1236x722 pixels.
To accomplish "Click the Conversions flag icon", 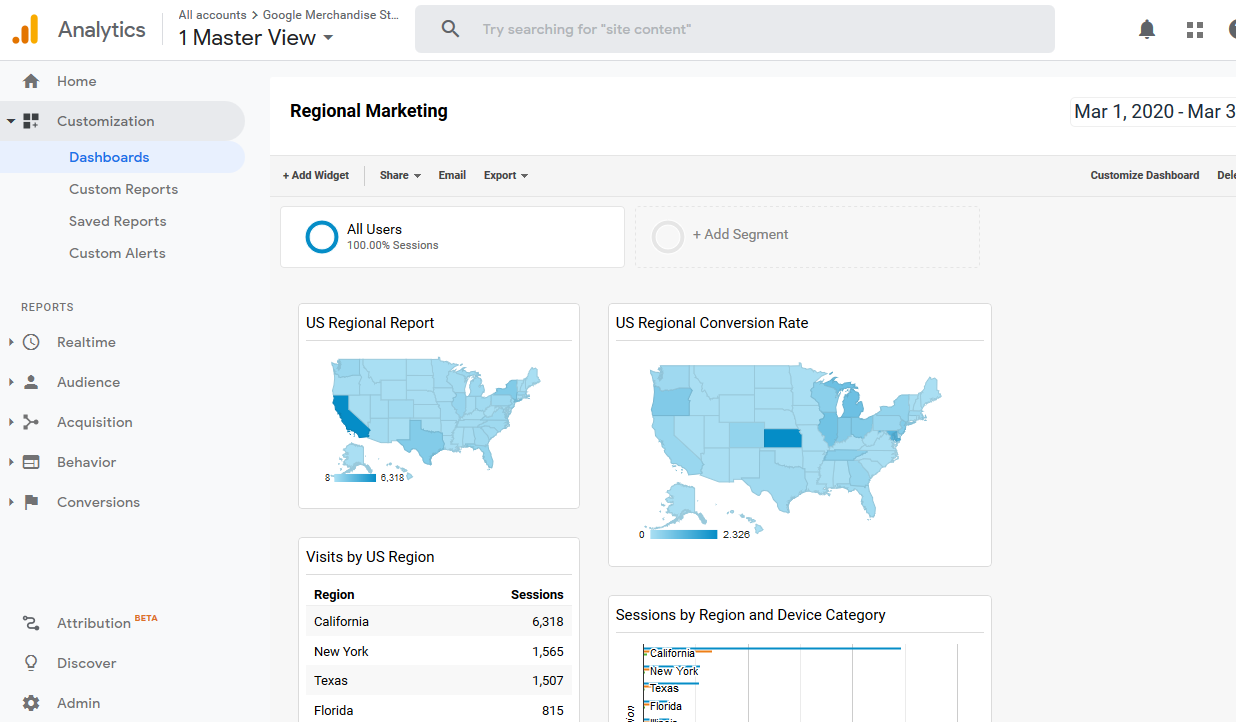I will pyautogui.click(x=31, y=502).
